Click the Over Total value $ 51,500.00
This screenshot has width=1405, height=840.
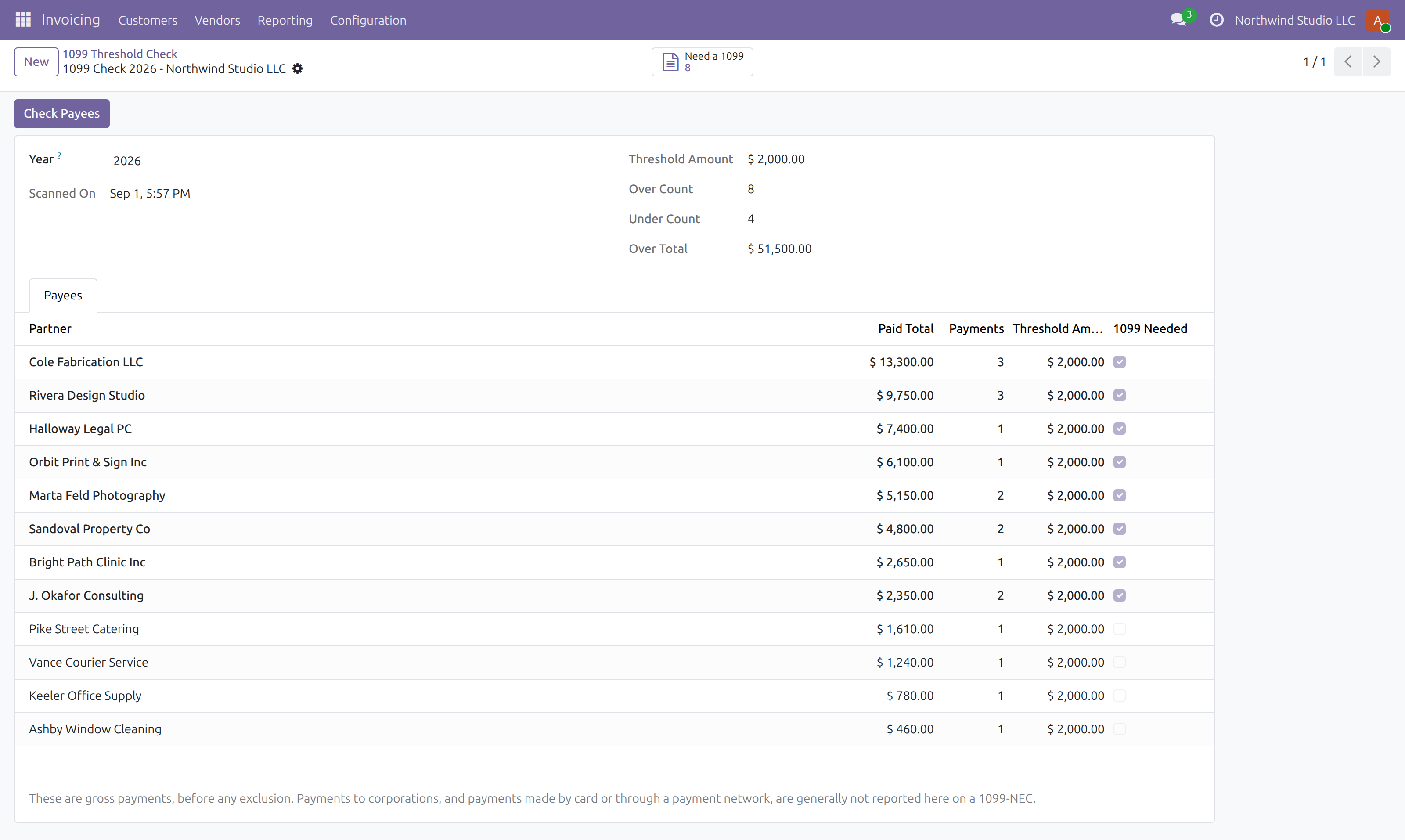pos(779,249)
